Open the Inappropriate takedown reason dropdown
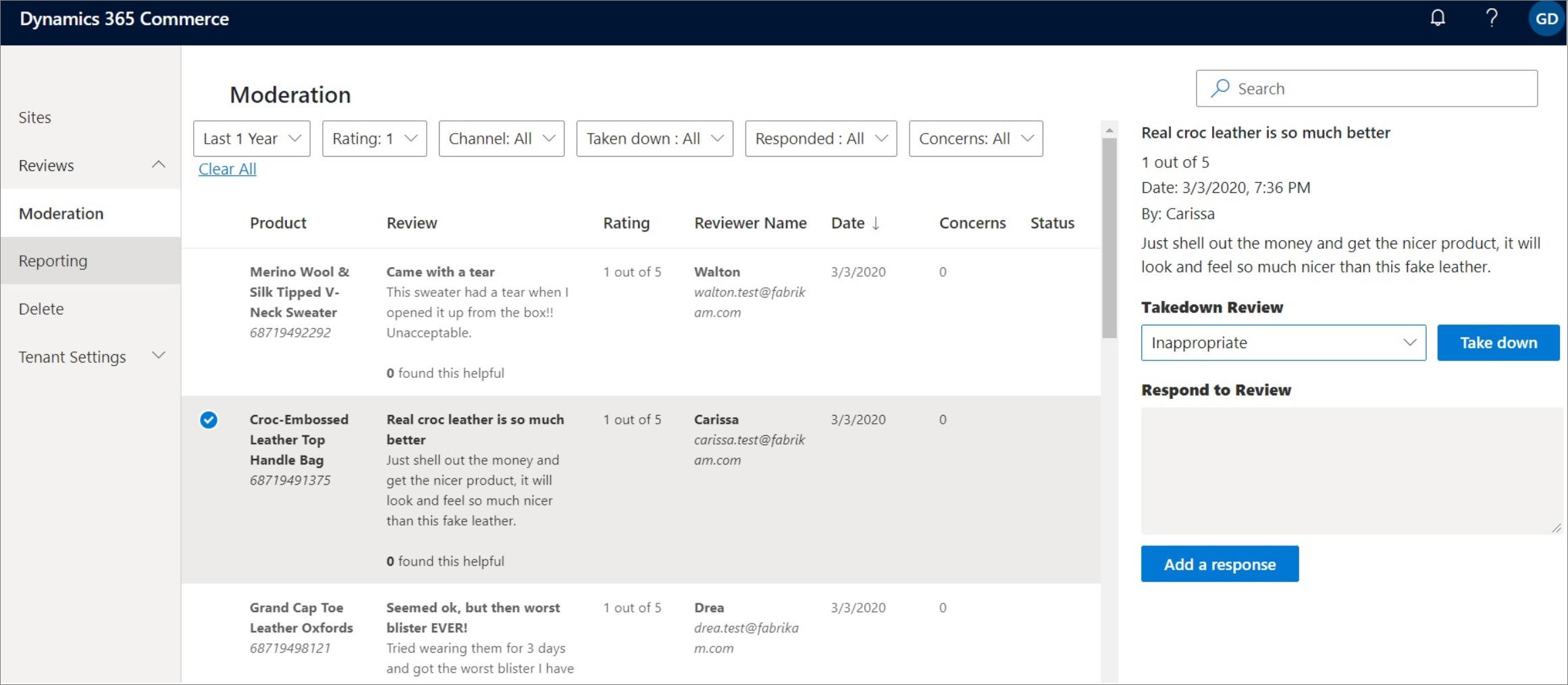The height and width of the screenshot is (685, 1568). pyautogui.click(x=1284, y=343)
